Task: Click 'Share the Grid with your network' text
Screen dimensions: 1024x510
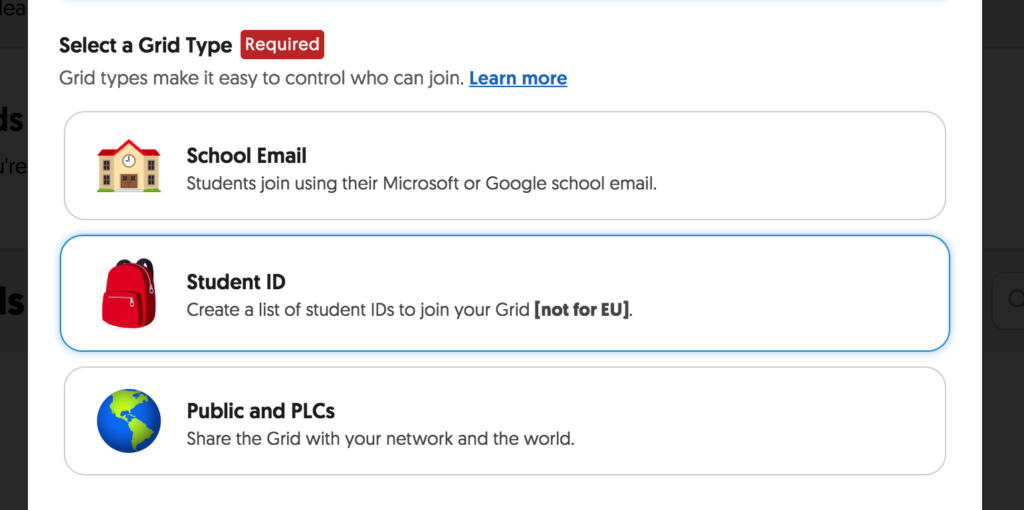Action: pyautogui.click(x=380, y=438)
